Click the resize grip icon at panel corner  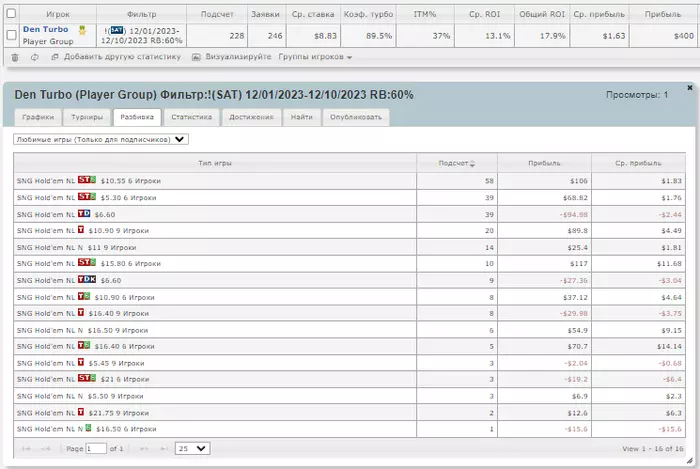(689, 460)
